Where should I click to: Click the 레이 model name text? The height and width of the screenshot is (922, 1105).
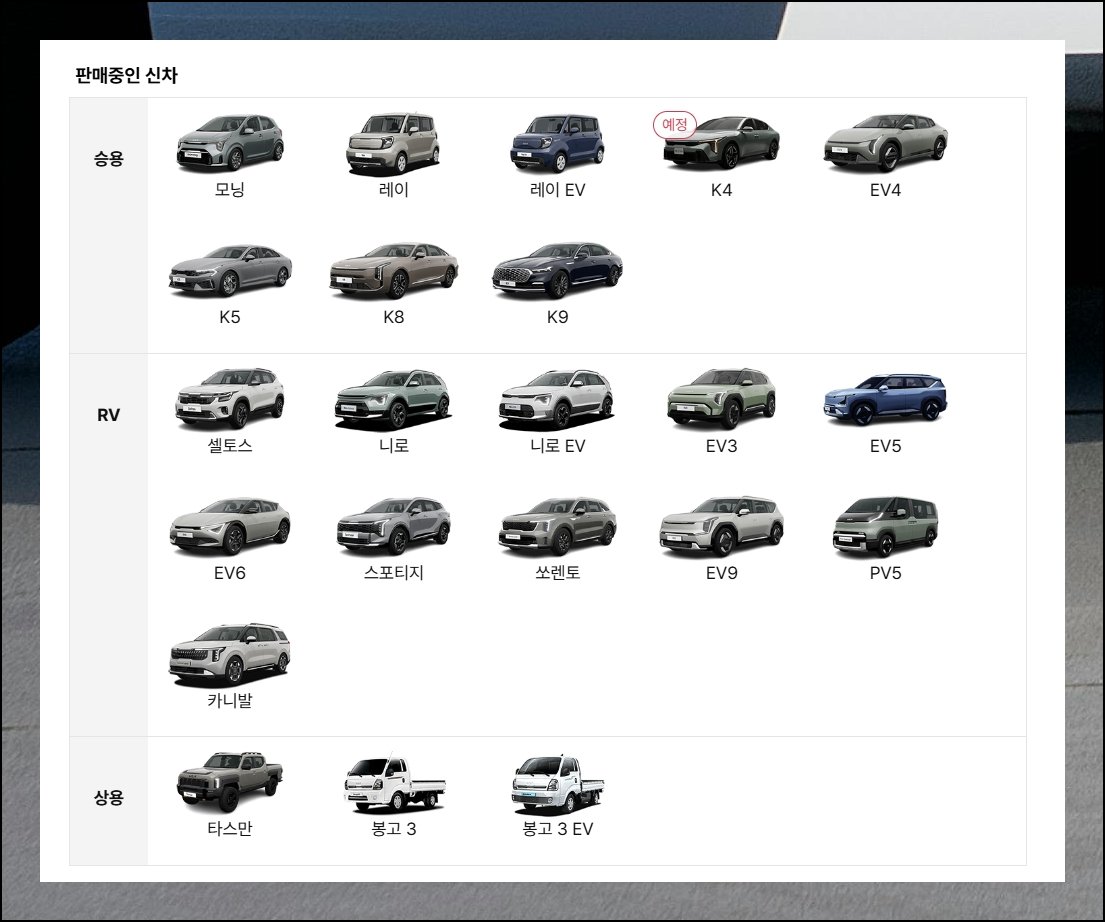(x=393, y=190)
